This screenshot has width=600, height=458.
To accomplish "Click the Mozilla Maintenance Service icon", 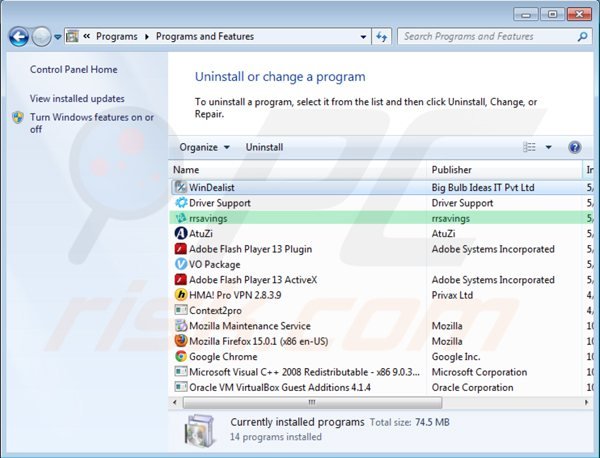I will point(181,326).
